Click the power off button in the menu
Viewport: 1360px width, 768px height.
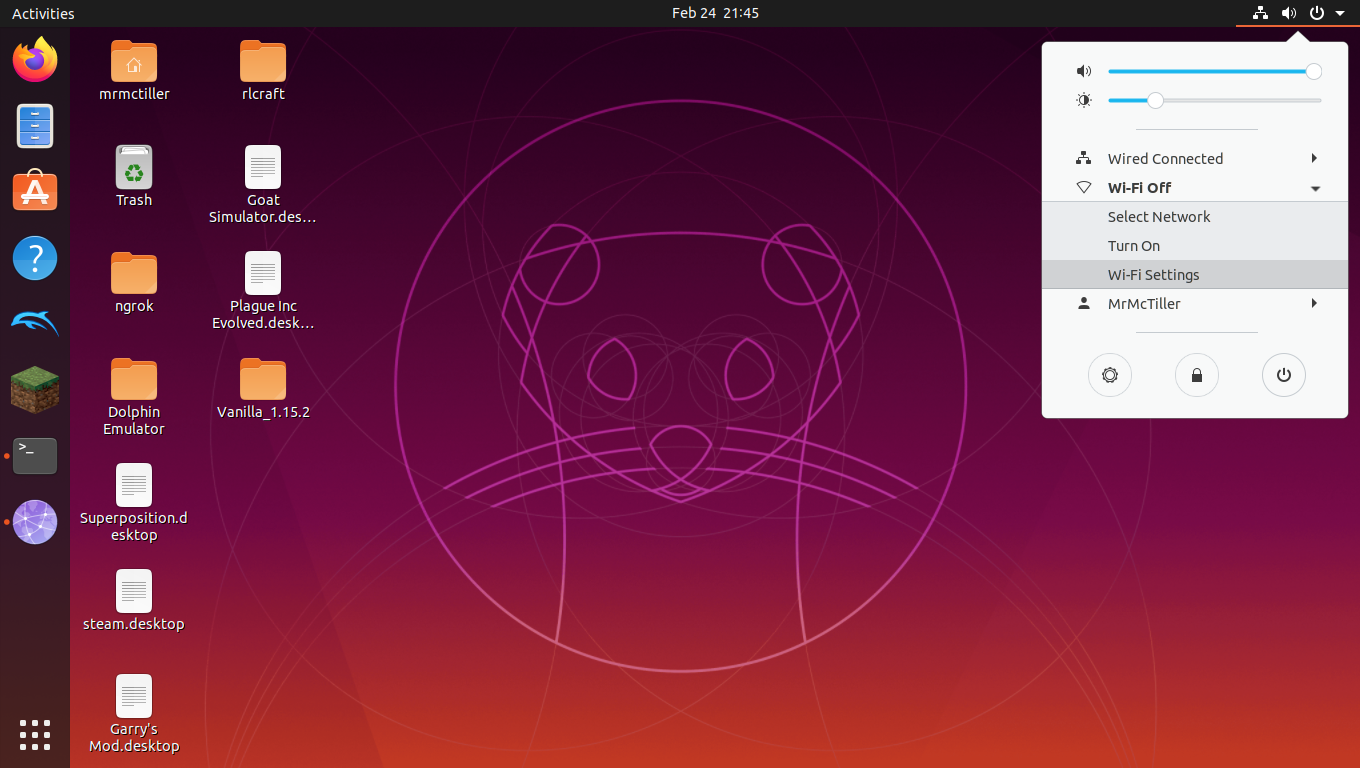[x=1284, y=375]
